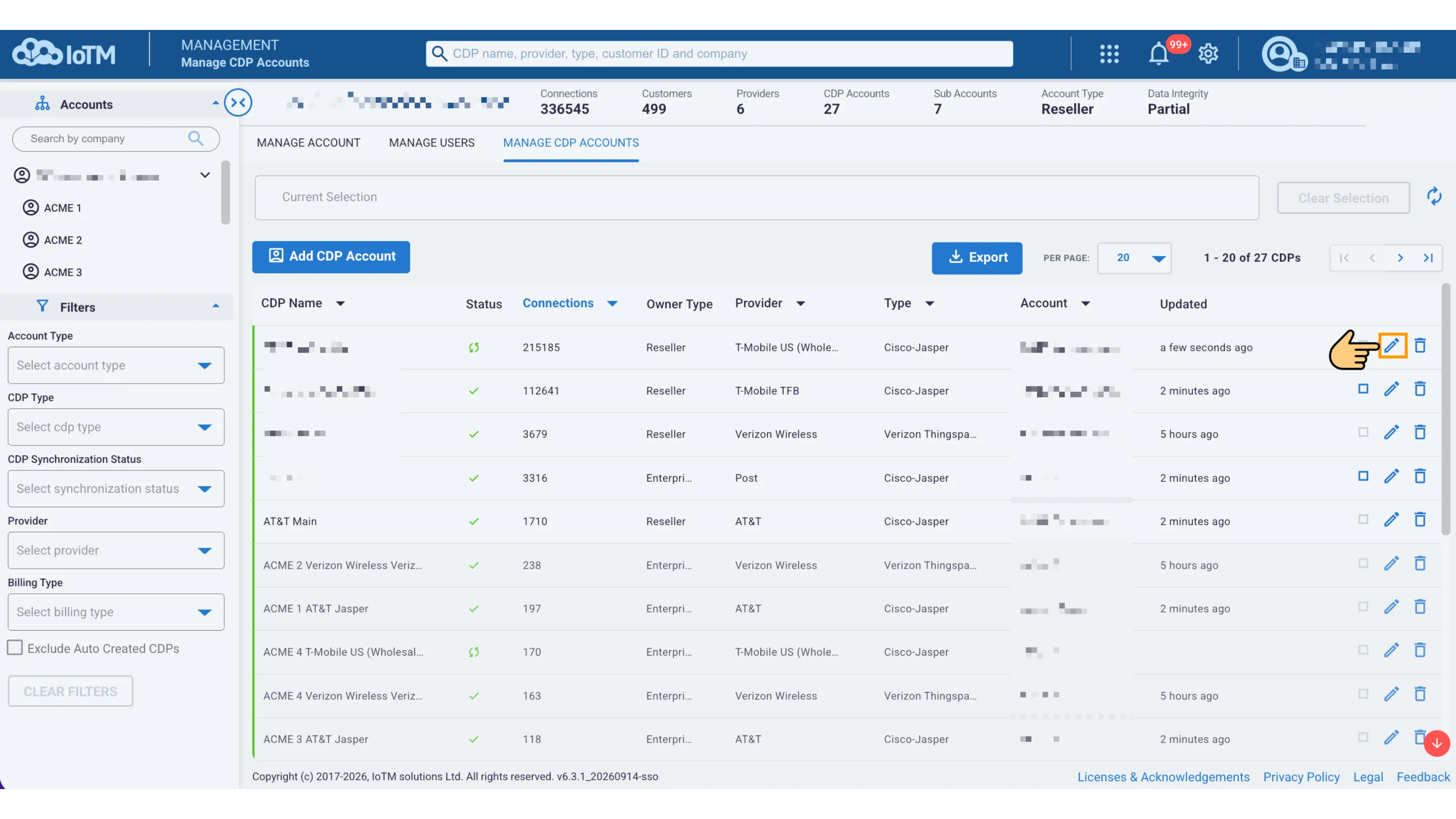Open Licenses & Acknowledgements link
Image resolution: width=1456 pixels, height=819 pixels.
1163,777
